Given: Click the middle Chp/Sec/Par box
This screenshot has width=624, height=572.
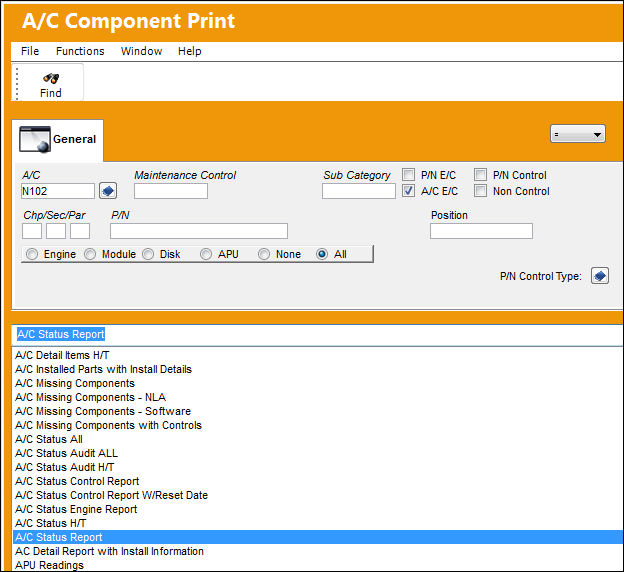Looking at the screenshot, I should click(56, 231).
